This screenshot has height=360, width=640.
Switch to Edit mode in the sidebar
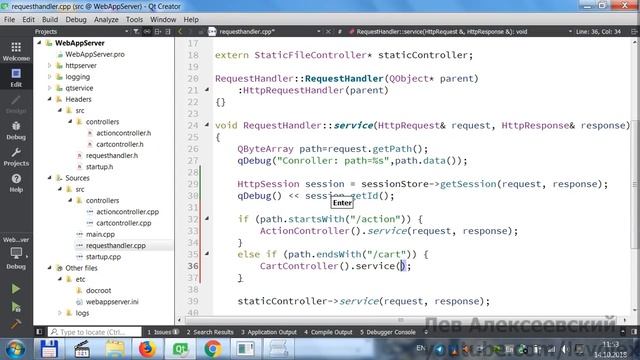click(16, 78)
